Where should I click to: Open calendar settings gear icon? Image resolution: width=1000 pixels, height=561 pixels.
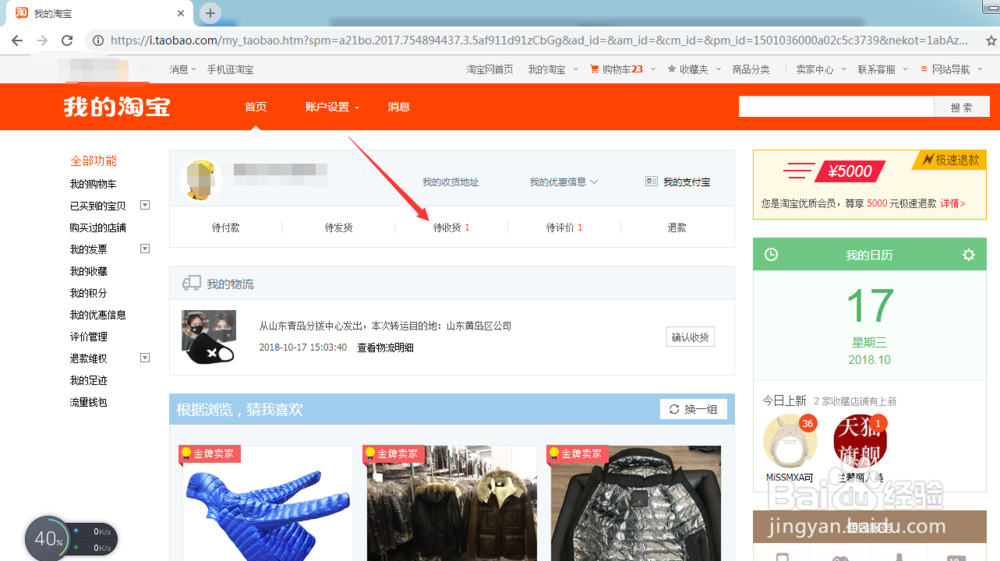pyautogui.click(x=969, y=255)
